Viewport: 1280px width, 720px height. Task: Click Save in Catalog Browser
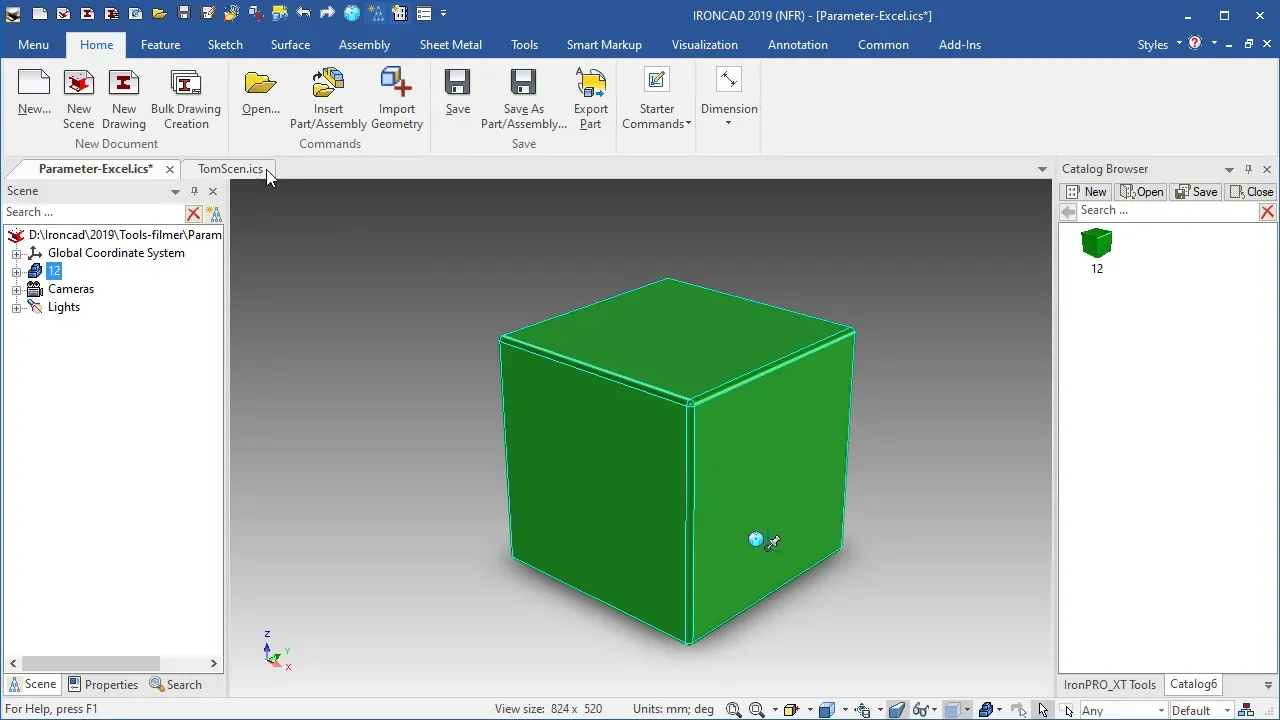(1196, 192)
